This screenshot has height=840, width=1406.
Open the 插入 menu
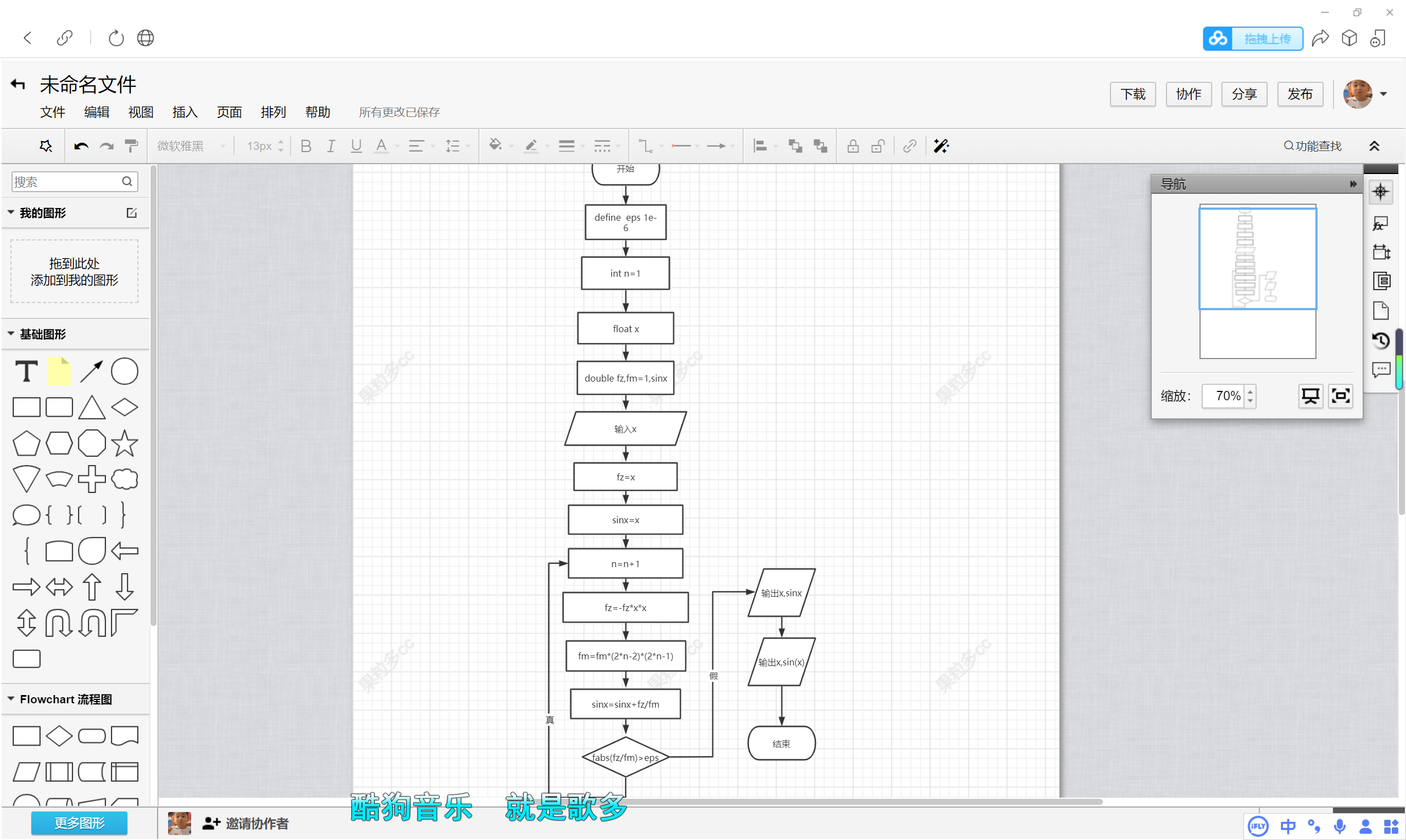[x=185, y=112]
